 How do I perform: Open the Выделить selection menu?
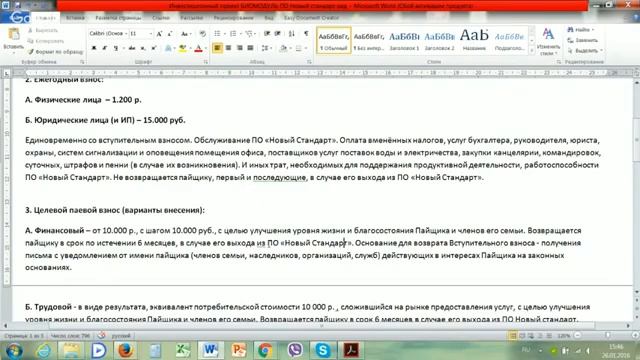(x=585, y=51)
